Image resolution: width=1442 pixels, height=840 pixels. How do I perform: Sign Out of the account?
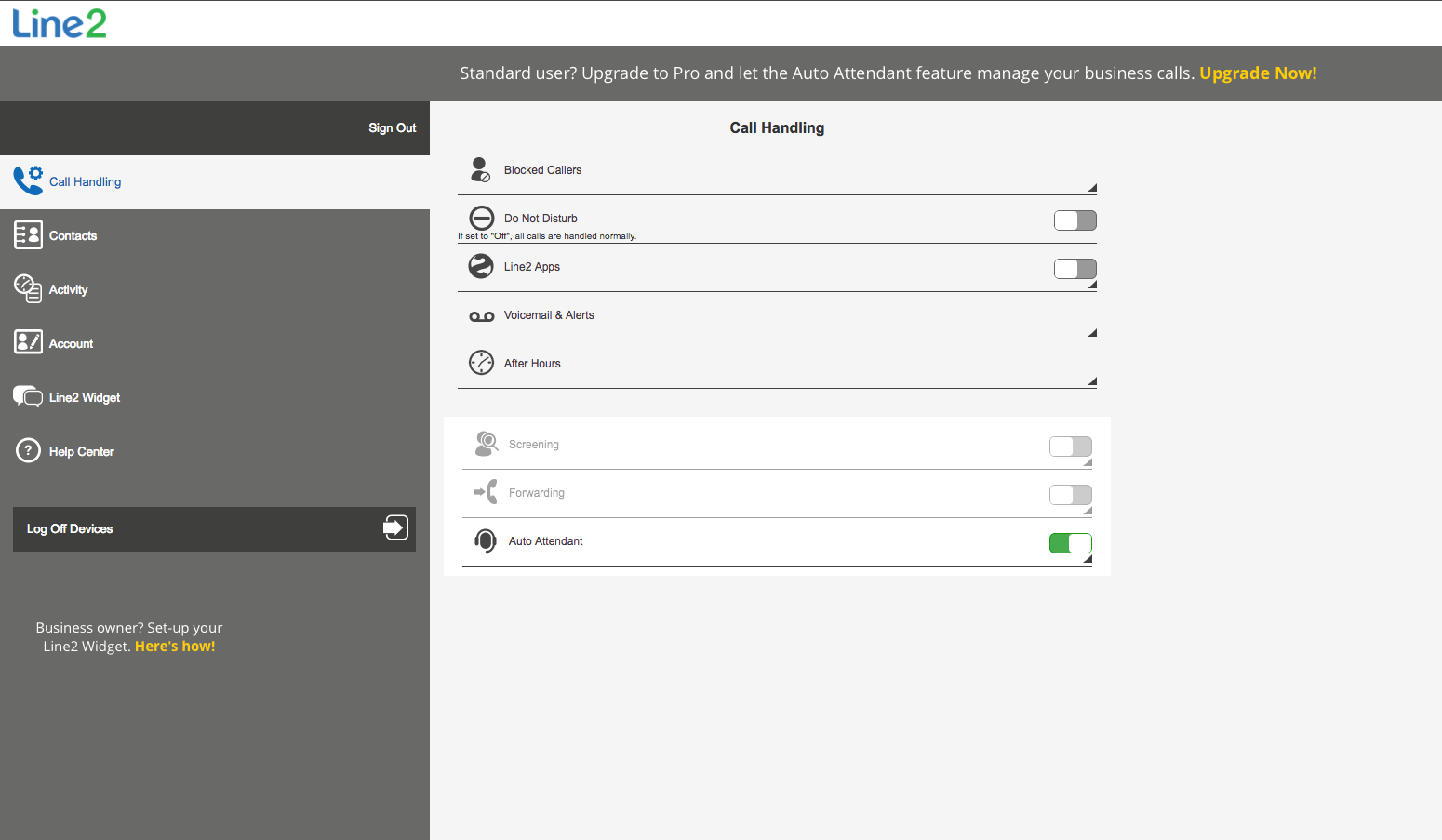(x=392, y=128)
